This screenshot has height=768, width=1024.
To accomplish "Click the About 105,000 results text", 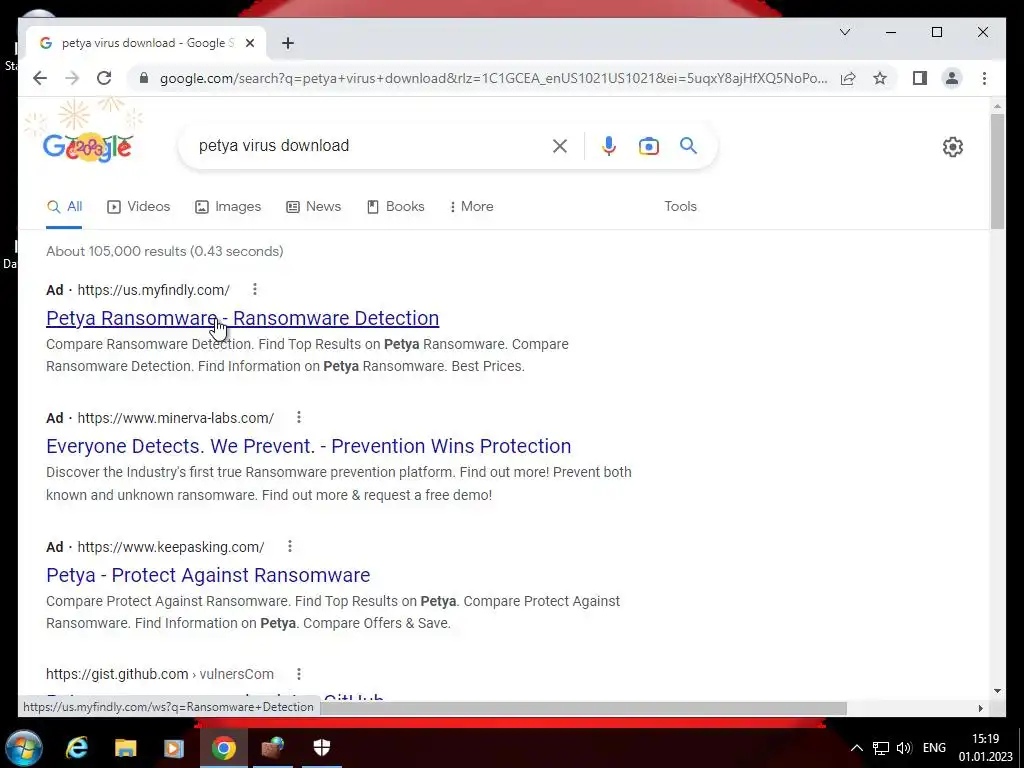I will tap(165, 251).
